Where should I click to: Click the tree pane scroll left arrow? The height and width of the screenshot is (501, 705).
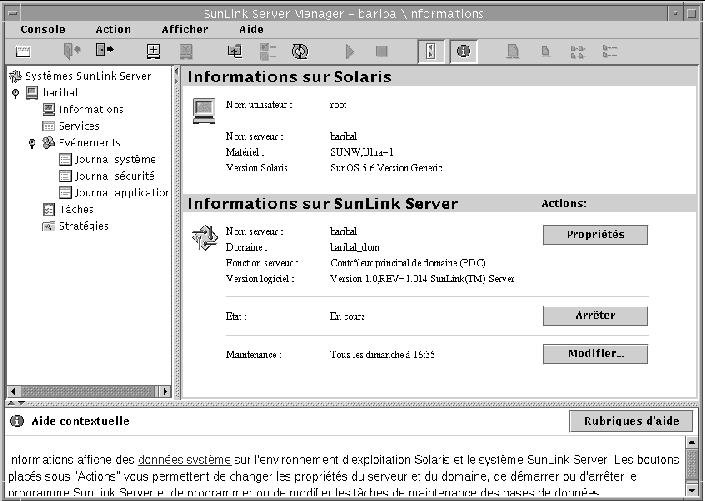click(13, 391)
